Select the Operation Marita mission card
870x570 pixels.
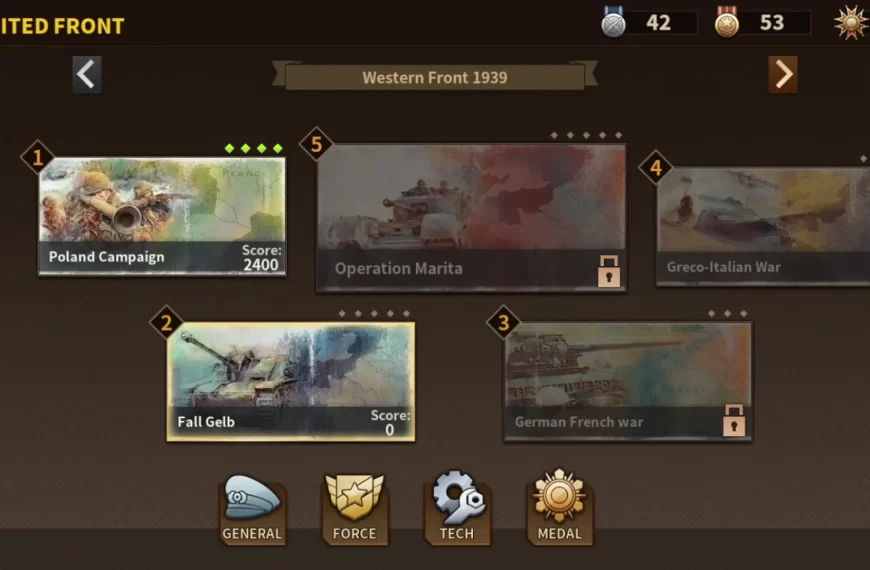(472, 218)
